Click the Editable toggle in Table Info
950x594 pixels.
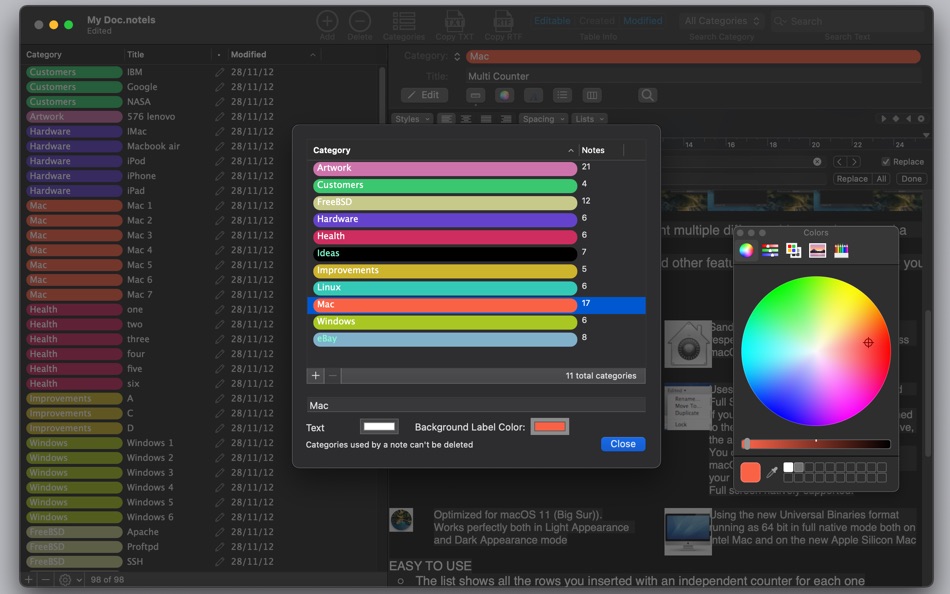pos(551,20)
